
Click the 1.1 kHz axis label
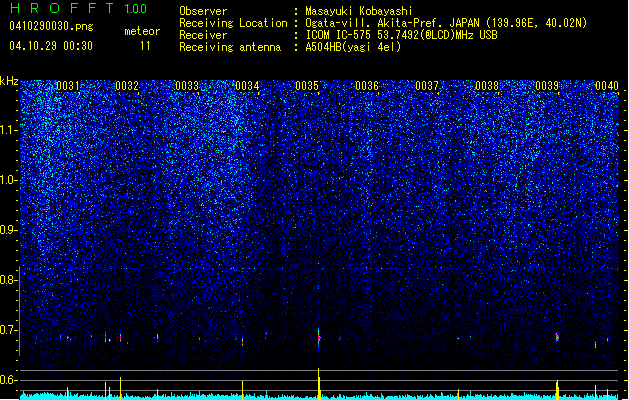click(10, 130)
